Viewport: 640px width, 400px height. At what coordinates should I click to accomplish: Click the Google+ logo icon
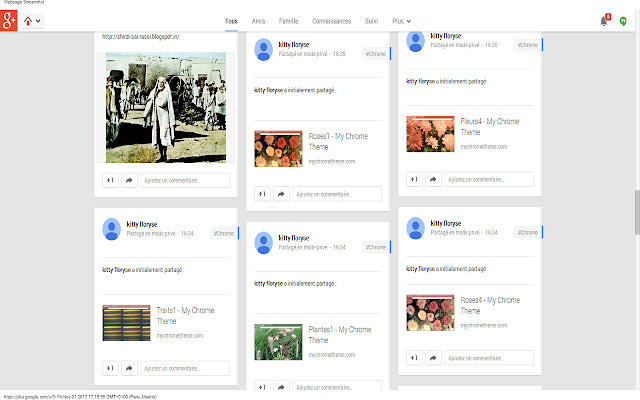10,22
